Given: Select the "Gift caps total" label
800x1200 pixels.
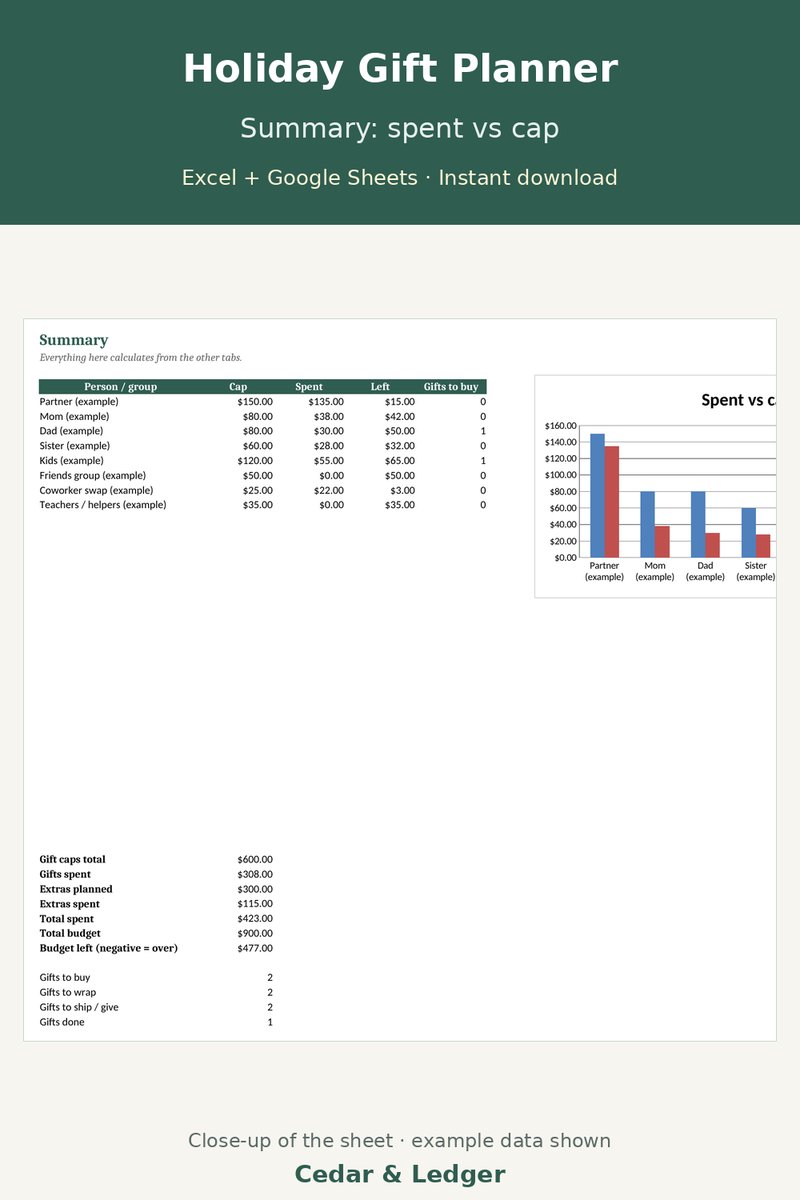Looking at the screenshot, I should point(72,859).
